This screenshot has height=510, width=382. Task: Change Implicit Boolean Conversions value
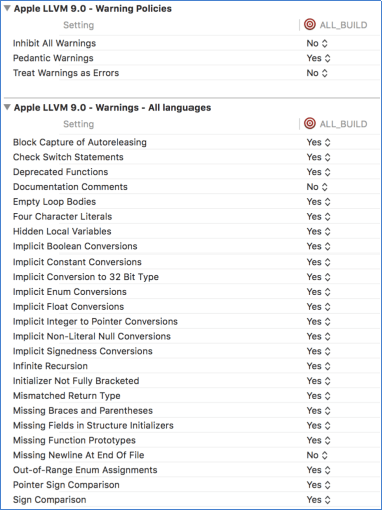318,246
